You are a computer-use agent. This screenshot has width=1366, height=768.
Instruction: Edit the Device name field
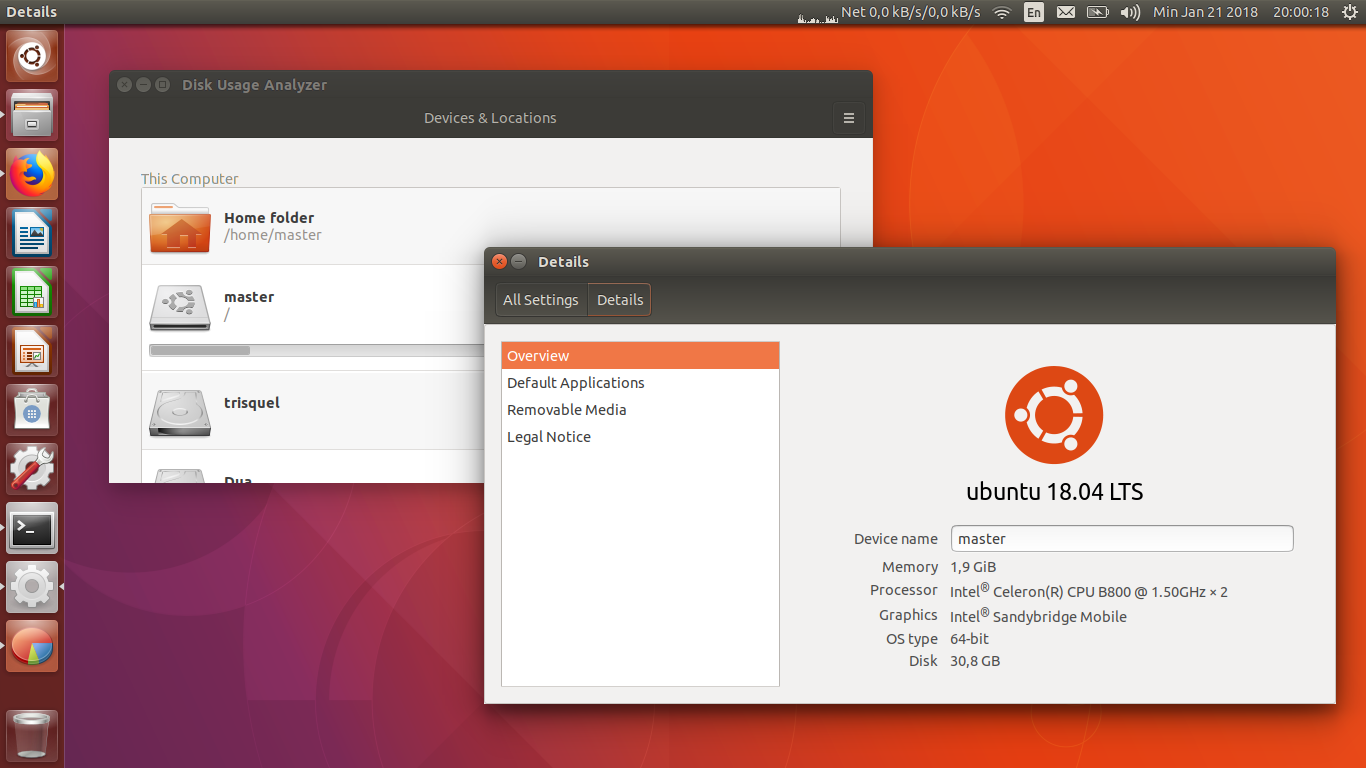pos(1122,538)
